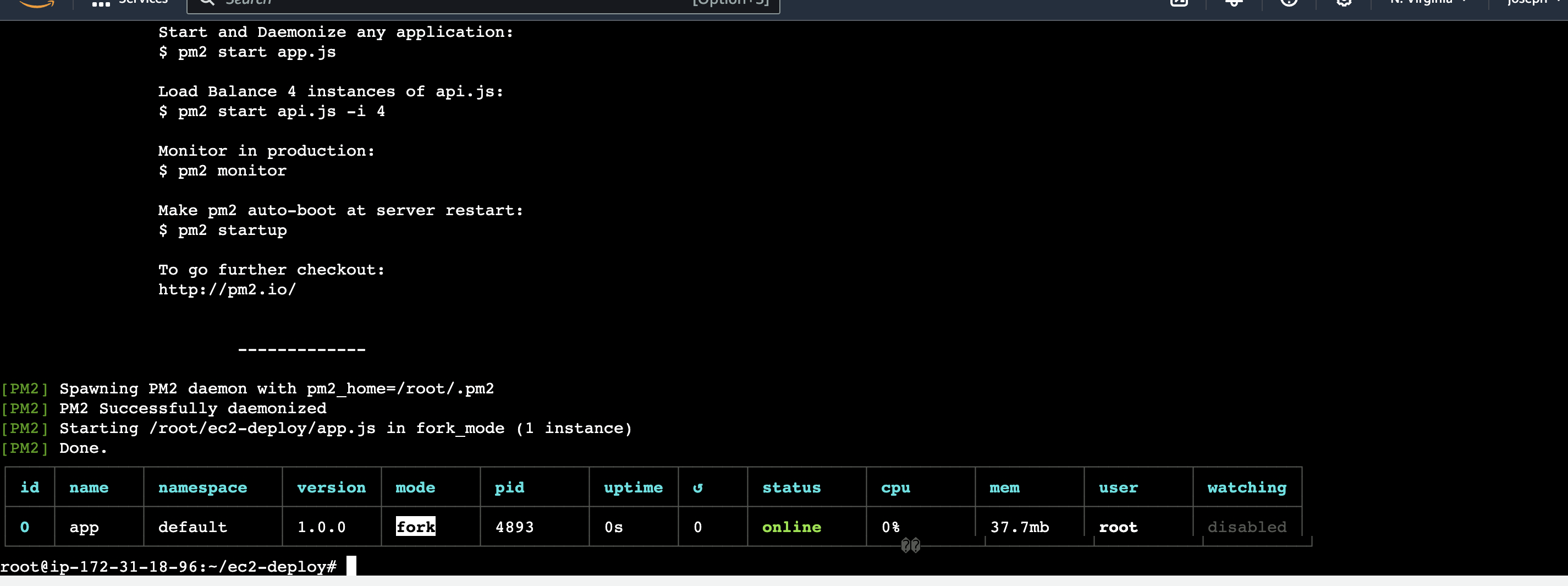Click the 'pm2 start api.js -i 4' line
Screen dimensions: 1568x586
pos(272,111)
